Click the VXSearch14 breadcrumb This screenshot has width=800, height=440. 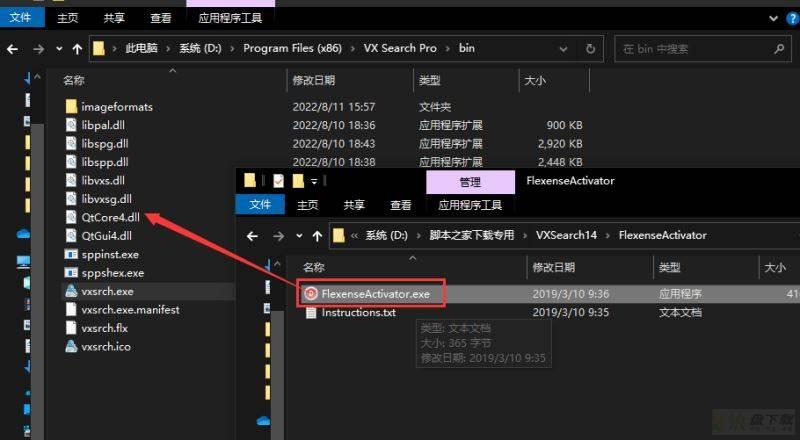[x=566, y=235]
